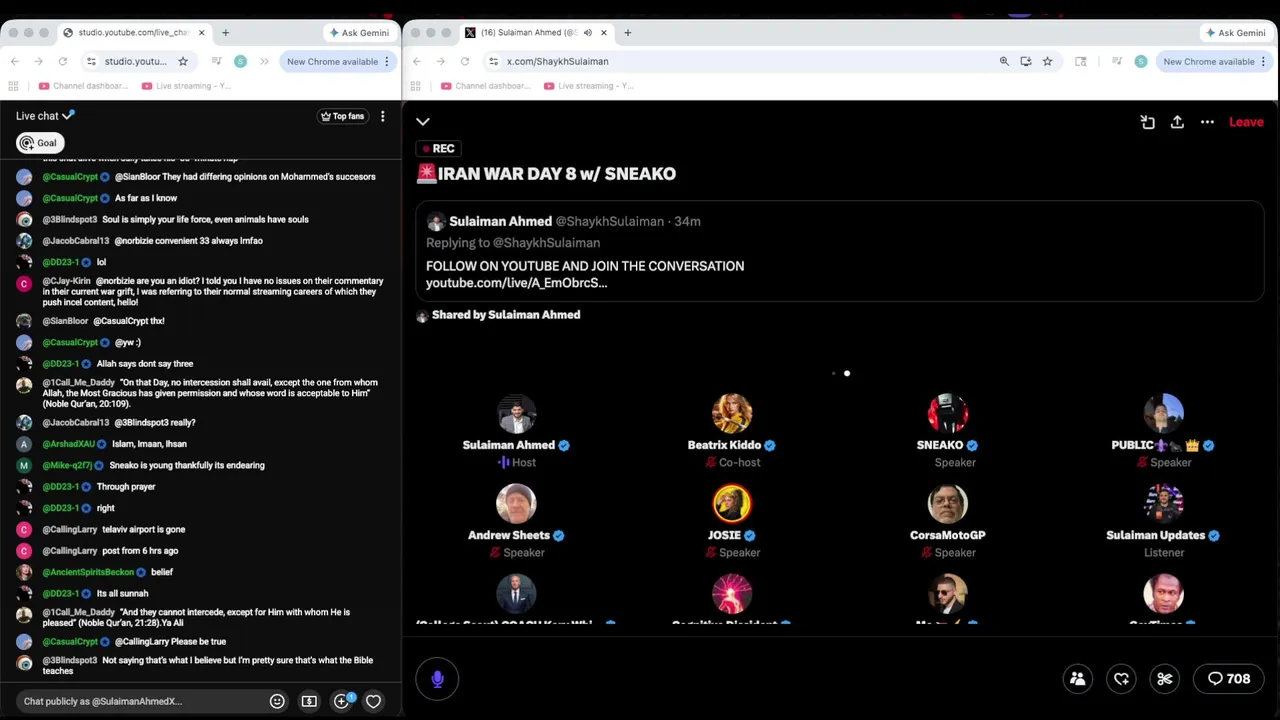The width and height of the screenshot is (1280, 720).
Task: Mute the X tab via the speaker icon
Action: point(588,33)
